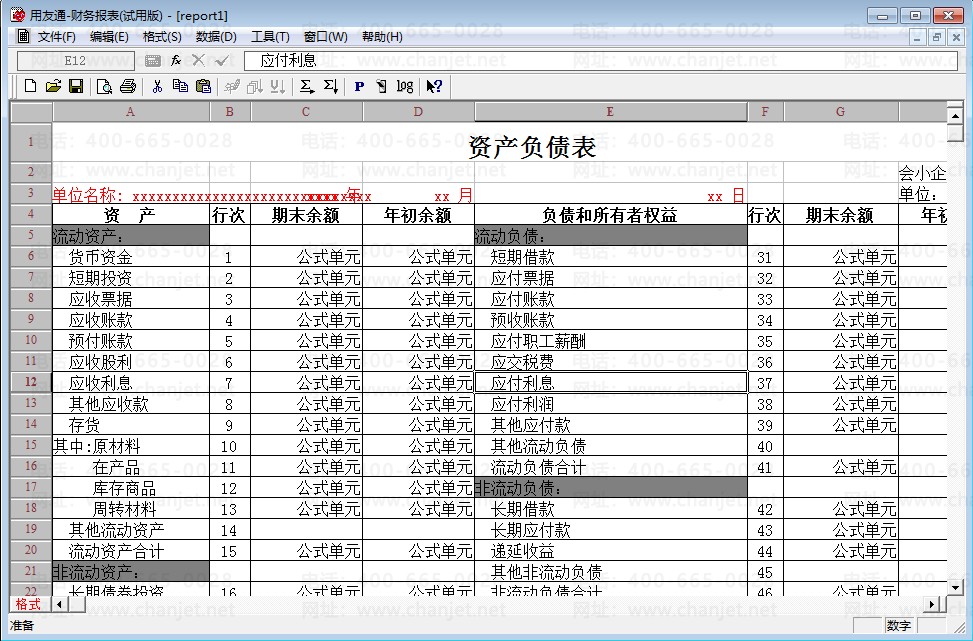The width and height of the screenshot is (973, 641).
Task: Open the 数据(D) menu
Action: click(216, 37)
